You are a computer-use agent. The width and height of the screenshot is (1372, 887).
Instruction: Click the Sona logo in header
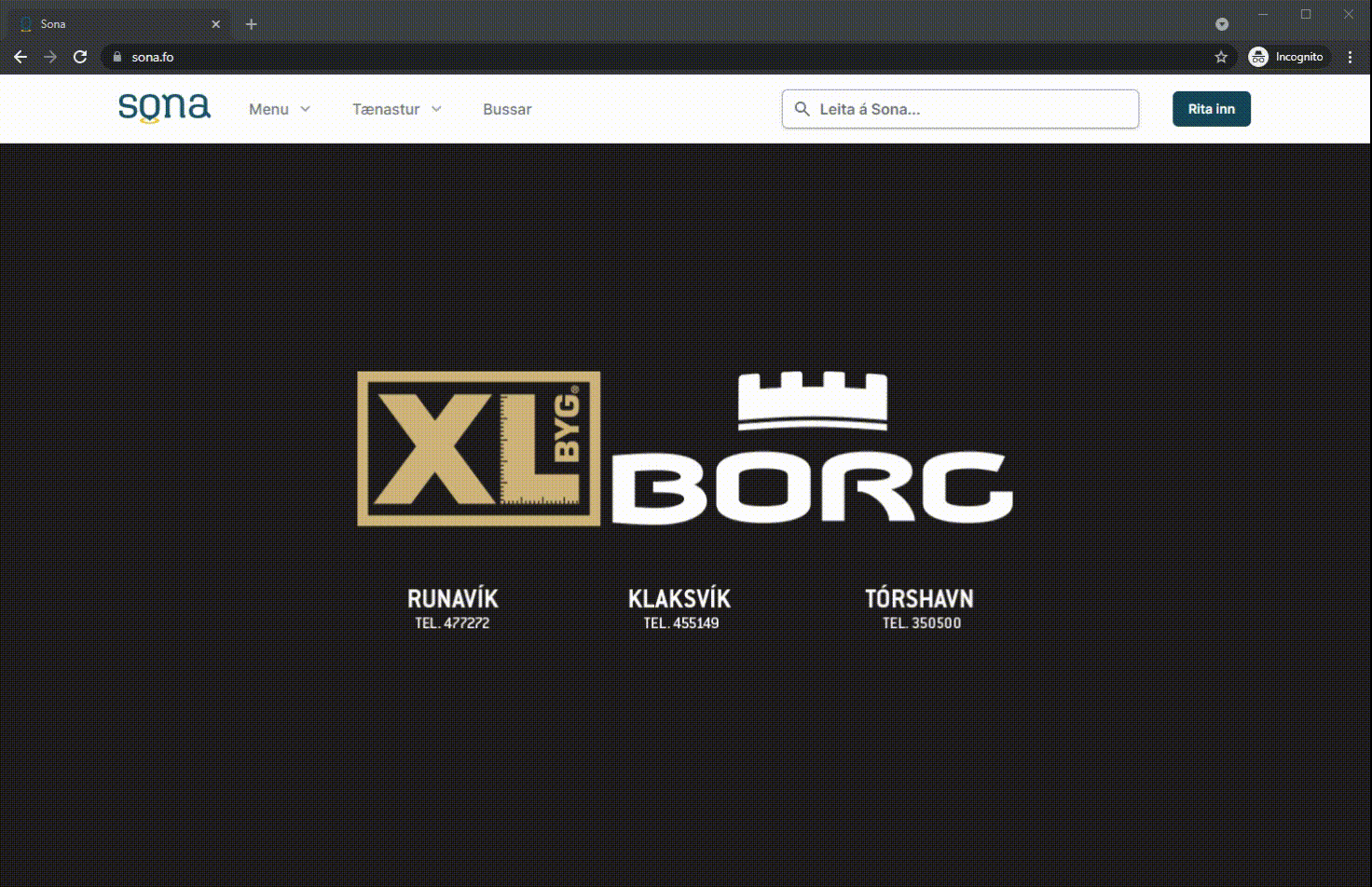[x=164, y=108]
